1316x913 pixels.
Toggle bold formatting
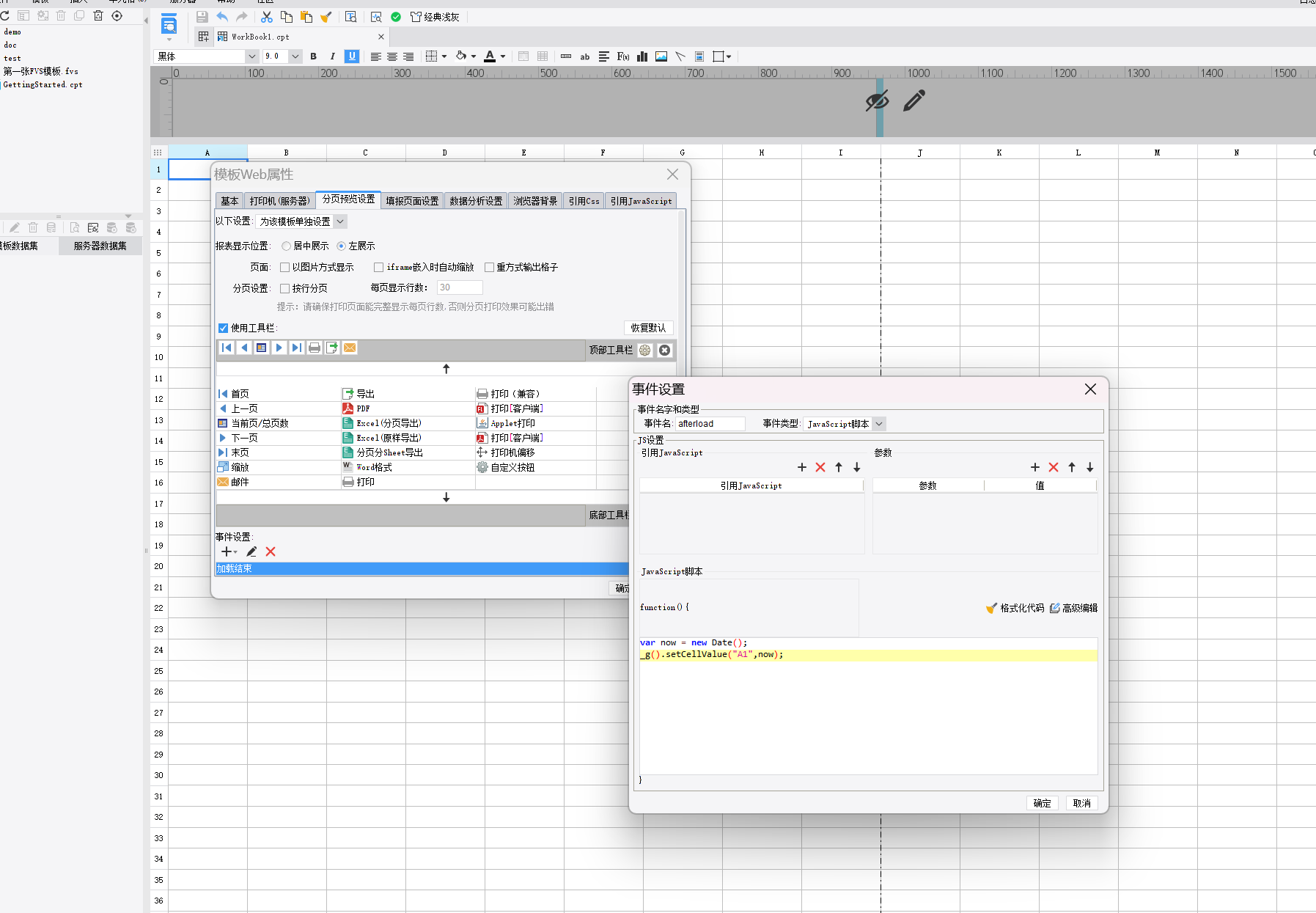point(313,56)
